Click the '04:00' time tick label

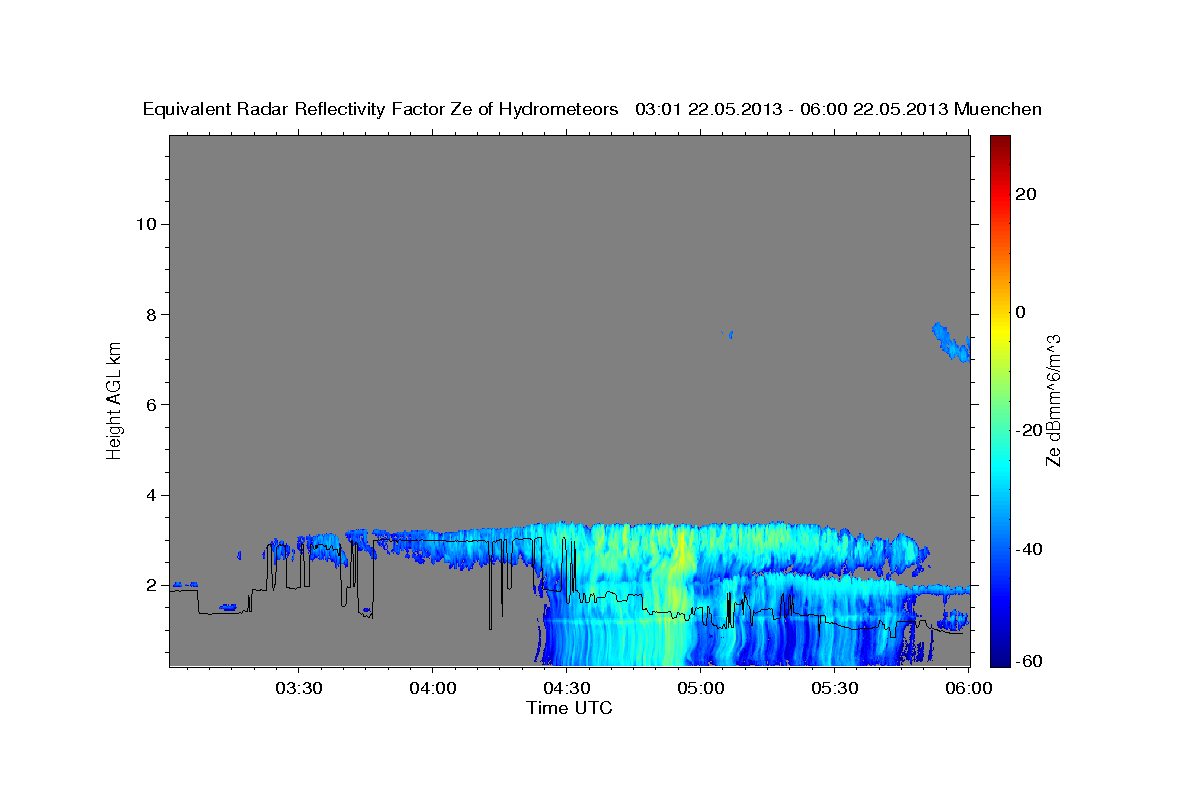[x=433, y=688]
